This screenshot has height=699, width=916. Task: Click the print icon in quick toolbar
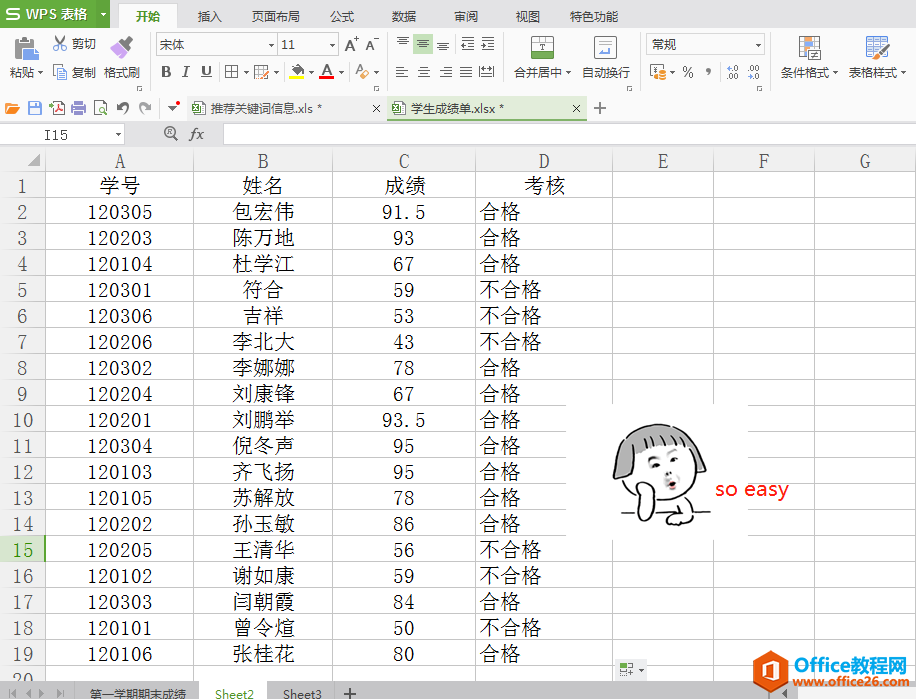[x=78, y=108]
